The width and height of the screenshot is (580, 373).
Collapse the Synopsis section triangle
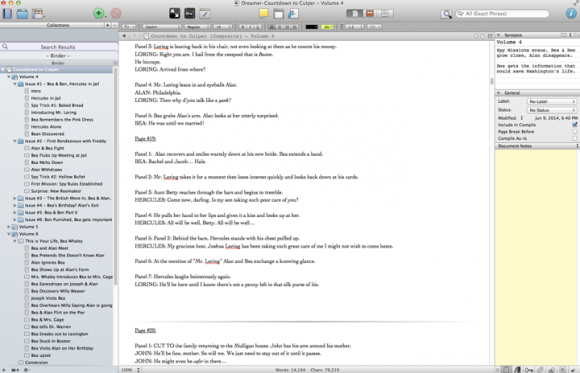coord(498,35)
